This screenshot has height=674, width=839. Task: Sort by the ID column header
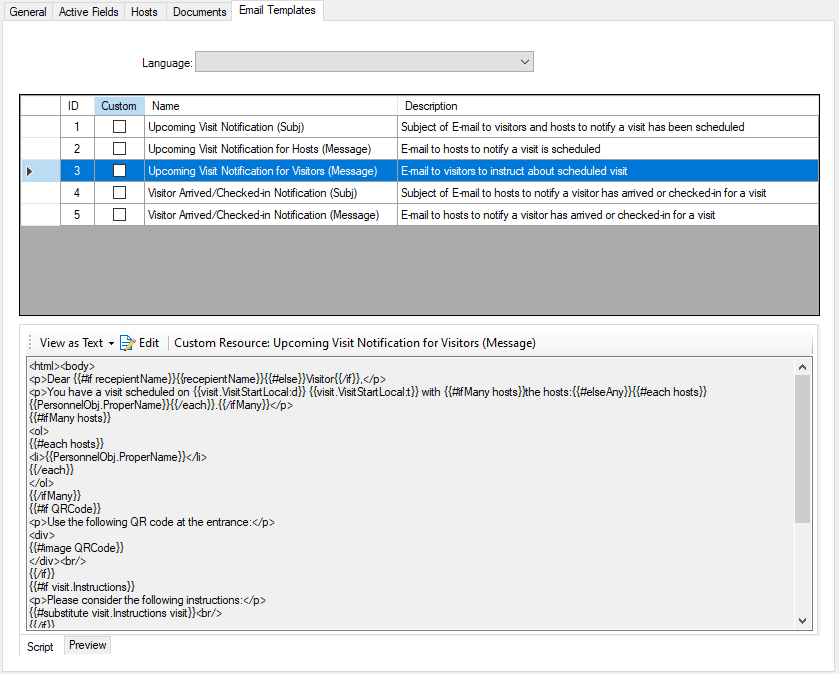tap(77, 106)
